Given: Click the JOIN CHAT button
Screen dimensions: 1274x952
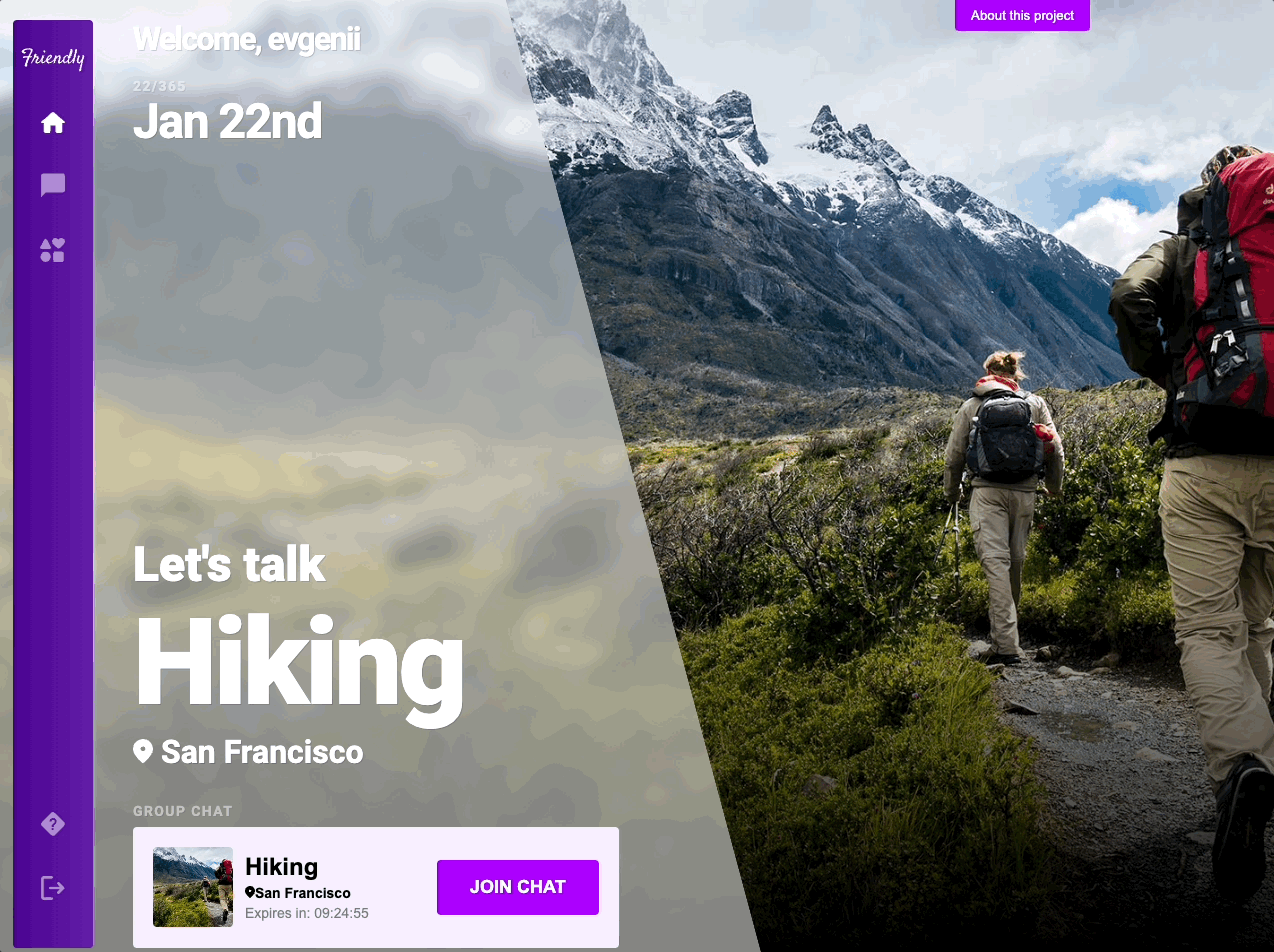Looking at the screenshot, I should point(518,887).
